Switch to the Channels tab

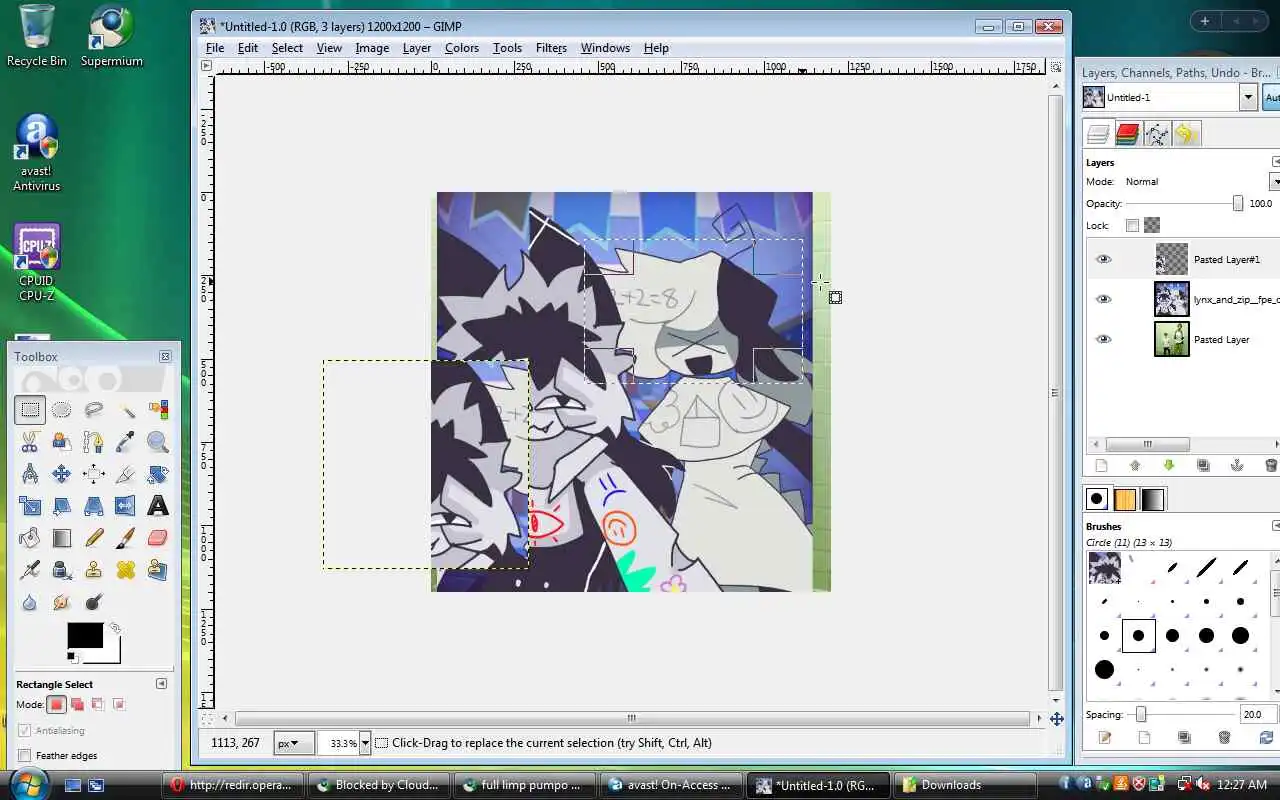(x=1128, y=134)
